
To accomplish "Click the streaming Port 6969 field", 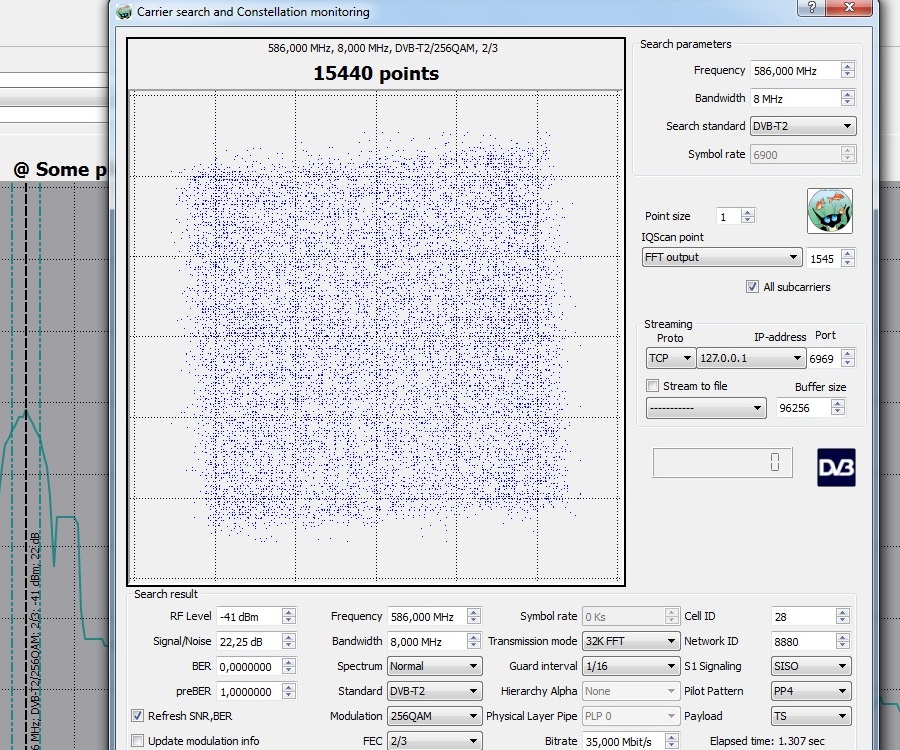I will coord(823,359).
